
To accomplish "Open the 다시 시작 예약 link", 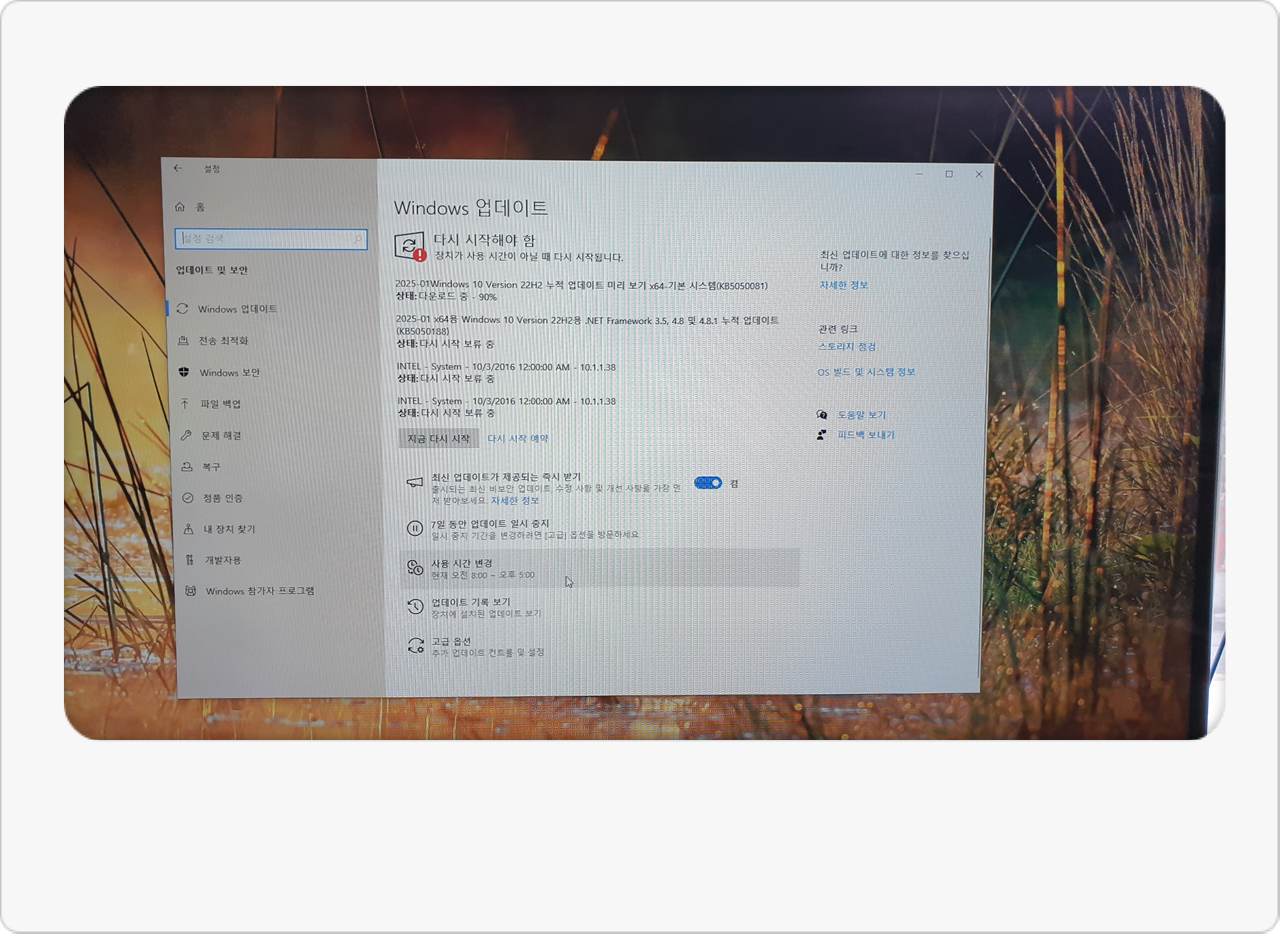I will coord(518,438).
